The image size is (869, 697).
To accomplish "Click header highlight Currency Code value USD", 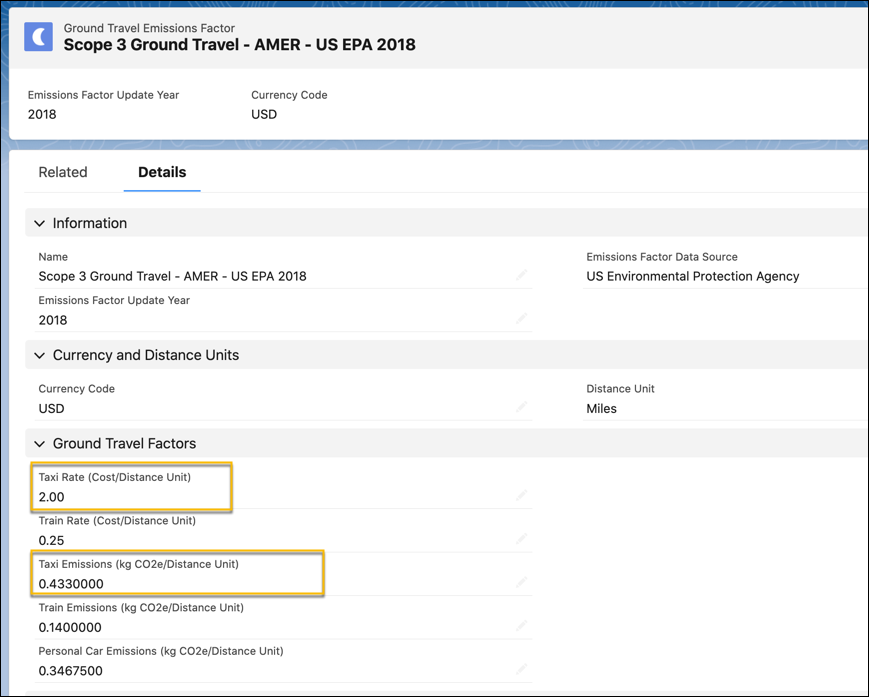I will [x=264, y=114].
